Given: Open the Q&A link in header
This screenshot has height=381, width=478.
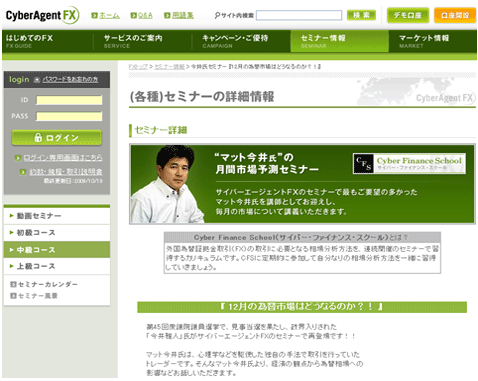Looking at the screenshot, I should [145, 15].
